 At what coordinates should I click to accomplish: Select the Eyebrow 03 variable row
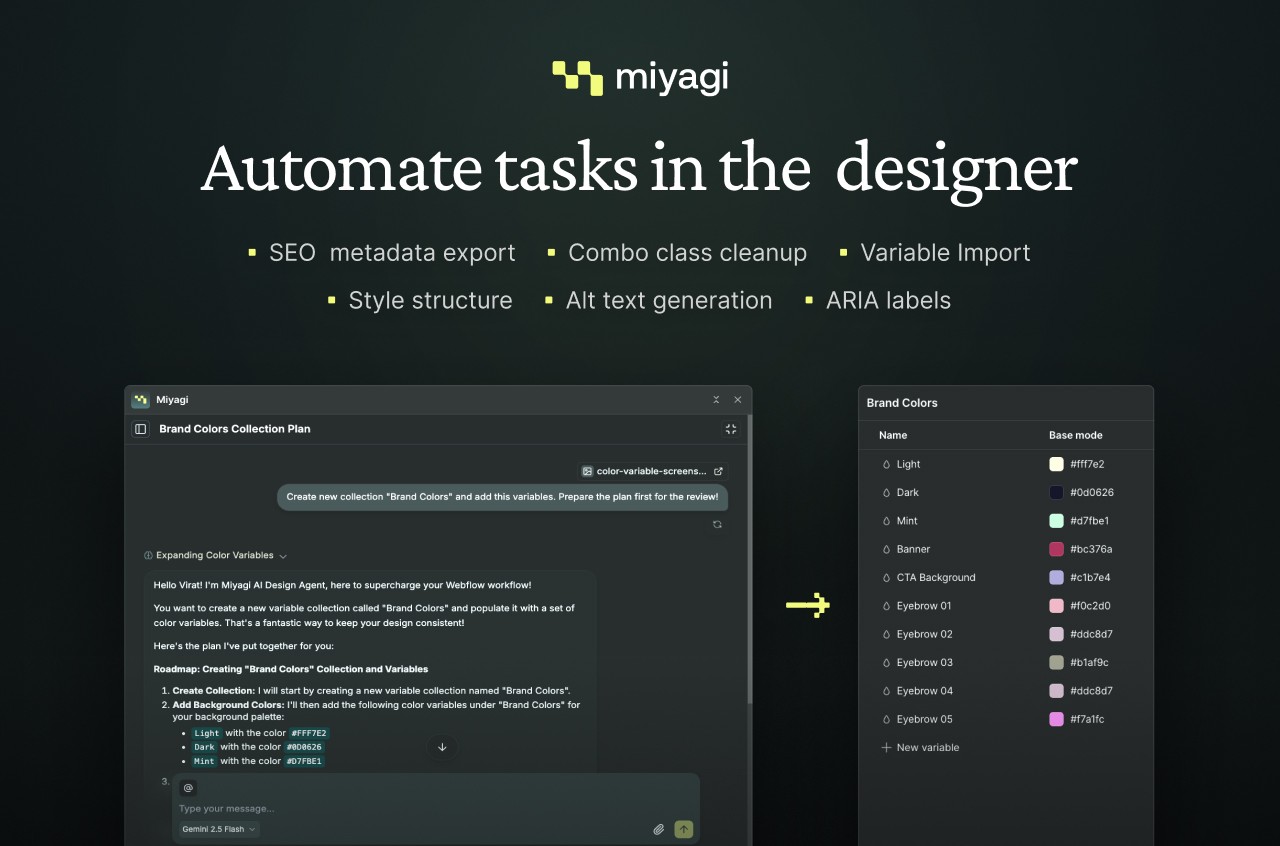[1006, 662]
